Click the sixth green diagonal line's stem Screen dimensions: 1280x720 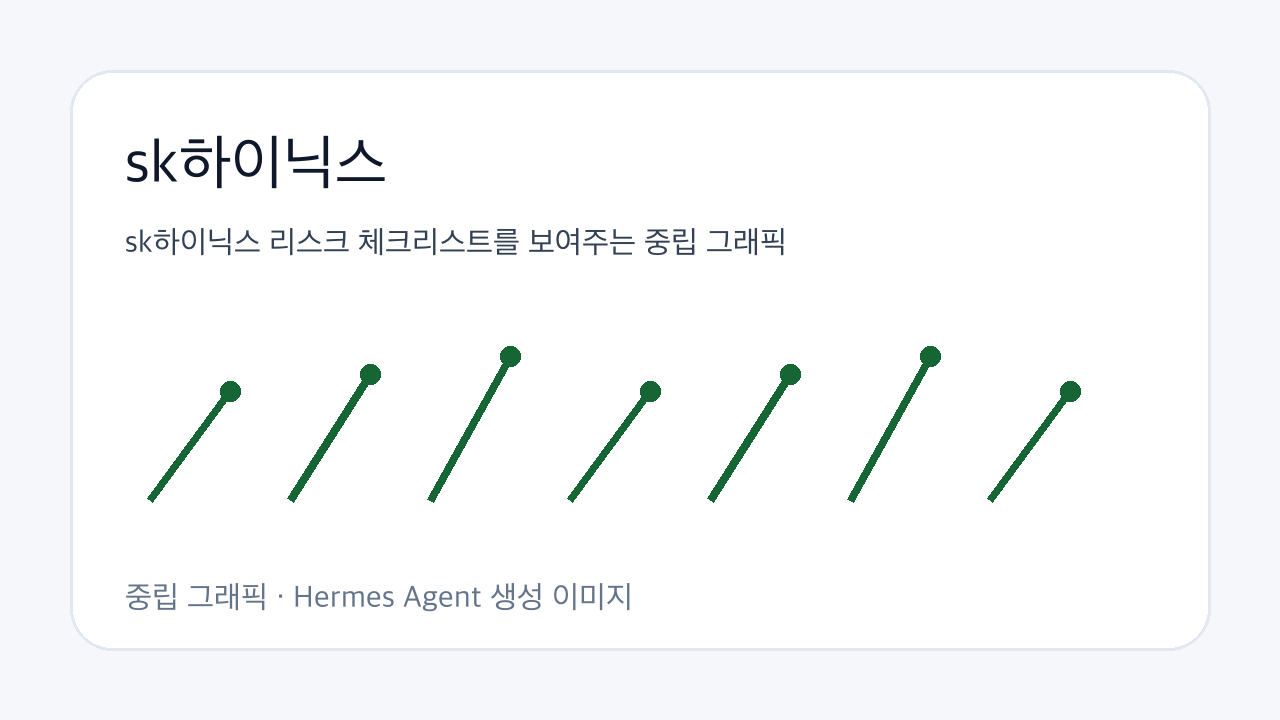890,428
